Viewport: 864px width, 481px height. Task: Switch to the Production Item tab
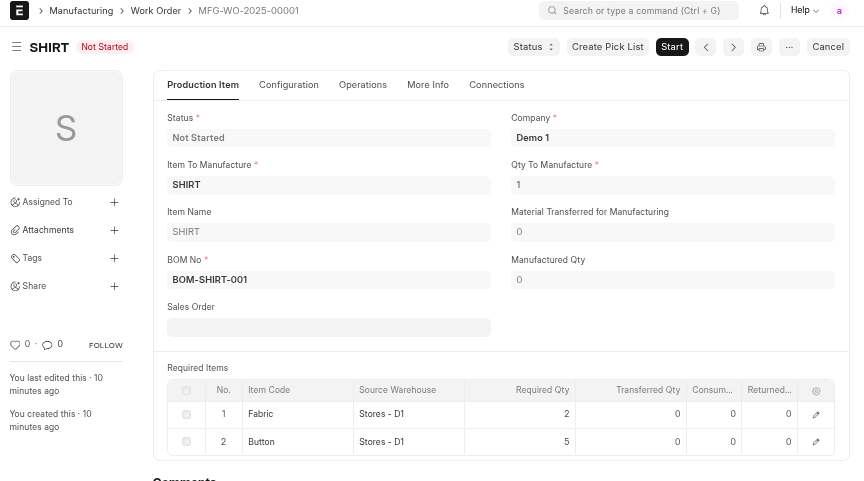click(203, 85)
